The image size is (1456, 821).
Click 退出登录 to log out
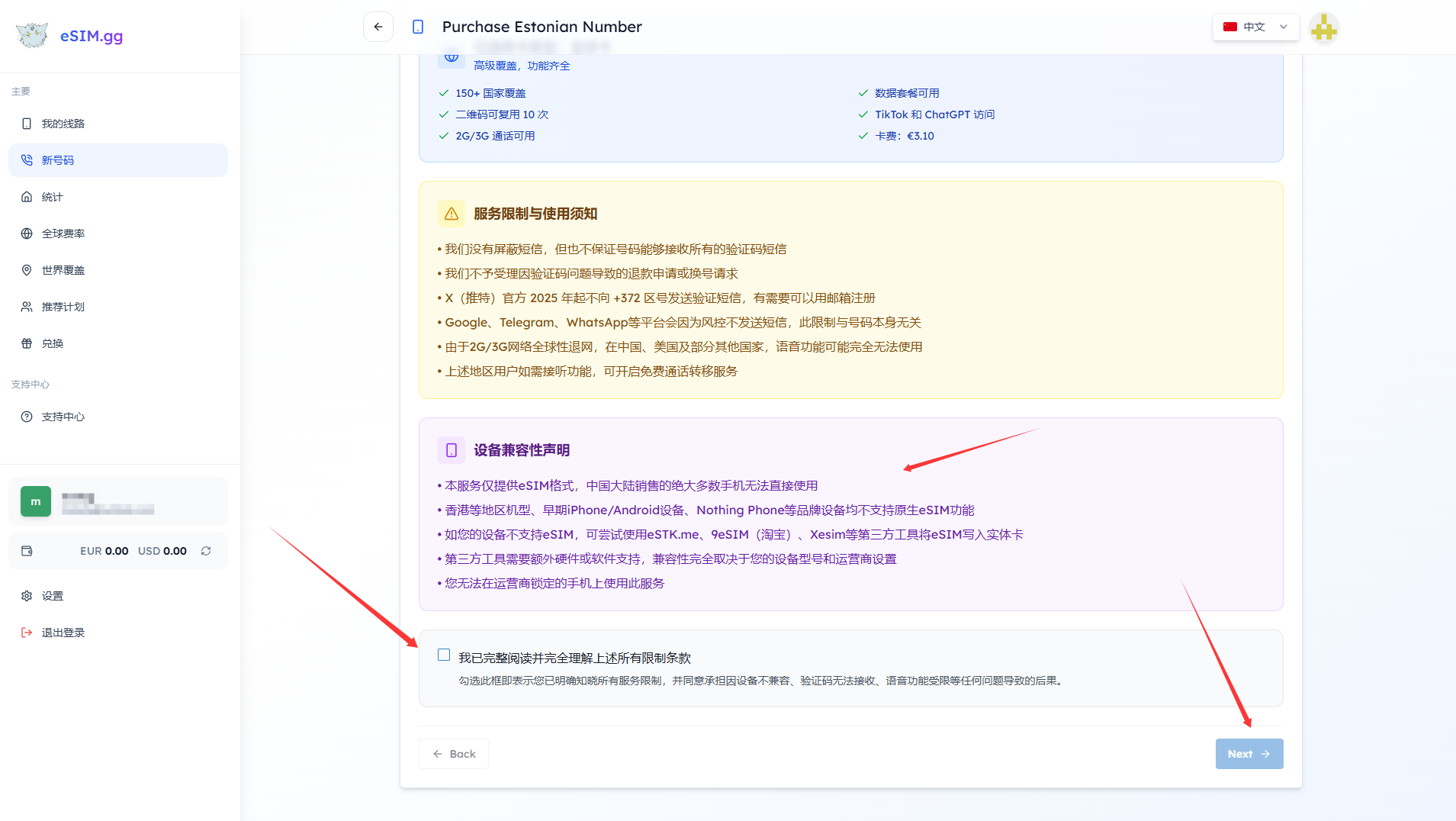(63, 633)
